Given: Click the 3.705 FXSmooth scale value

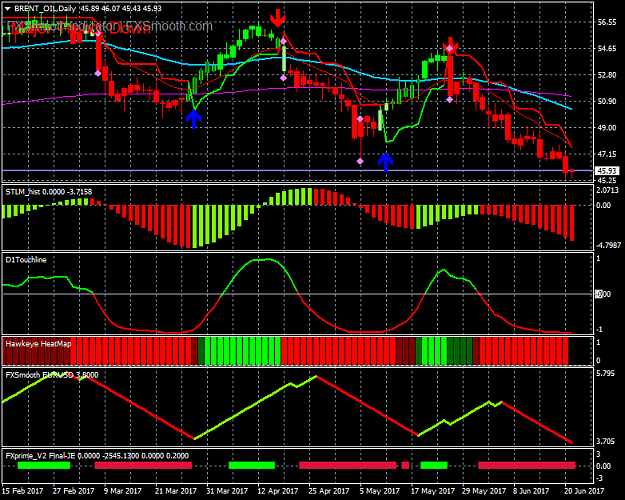Looking at the screenshot, I should coord(605,441).
